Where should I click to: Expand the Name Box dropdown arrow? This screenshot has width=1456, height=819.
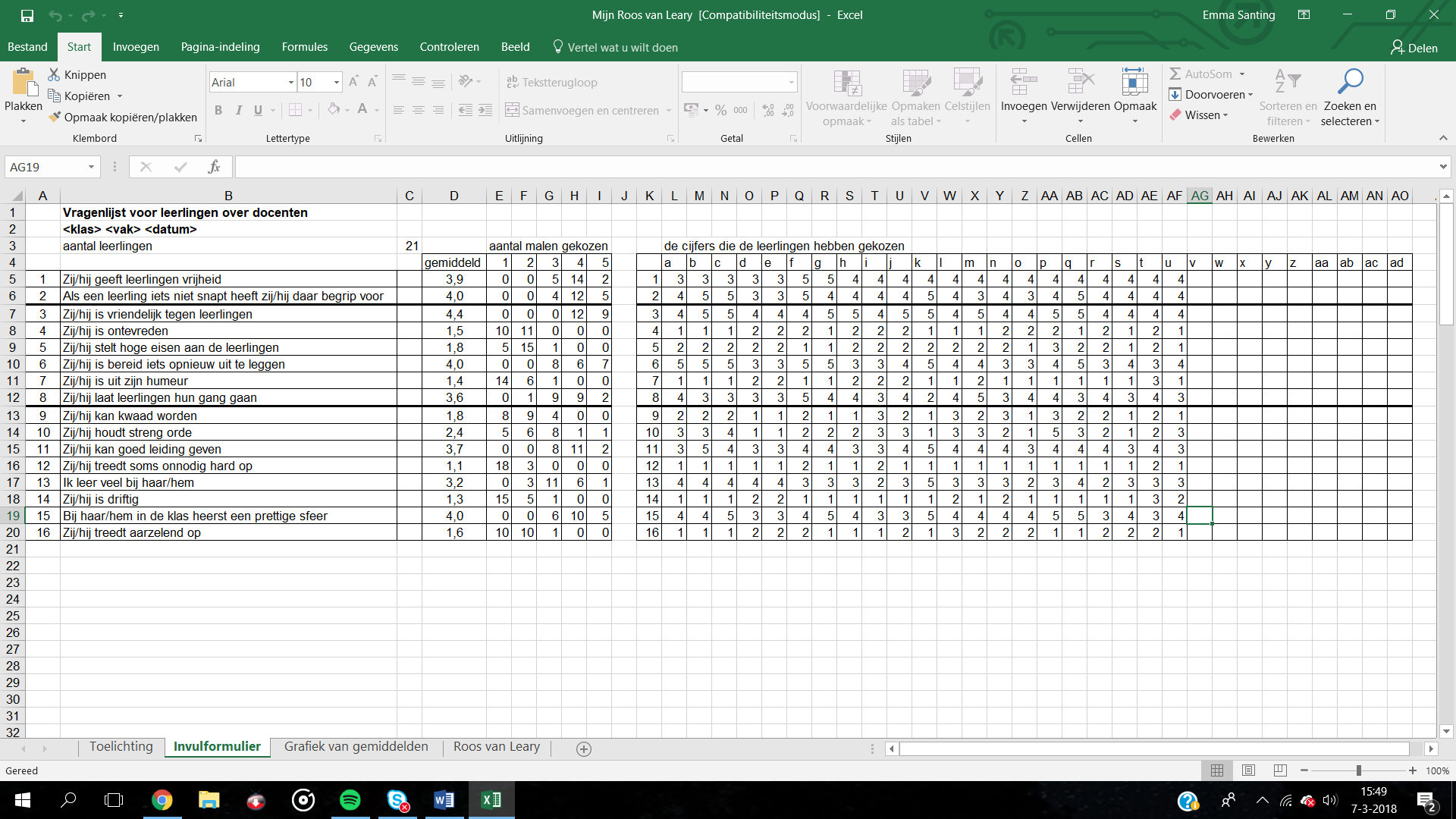[x=91, y=167]
